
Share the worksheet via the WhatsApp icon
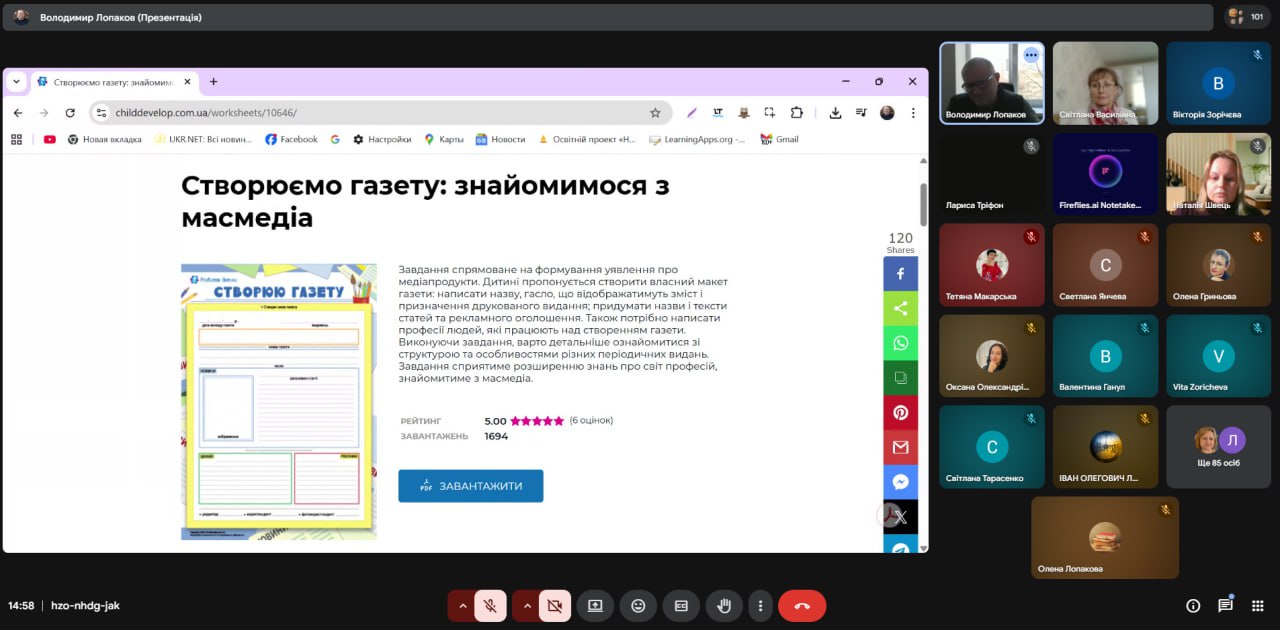point(900,343)
